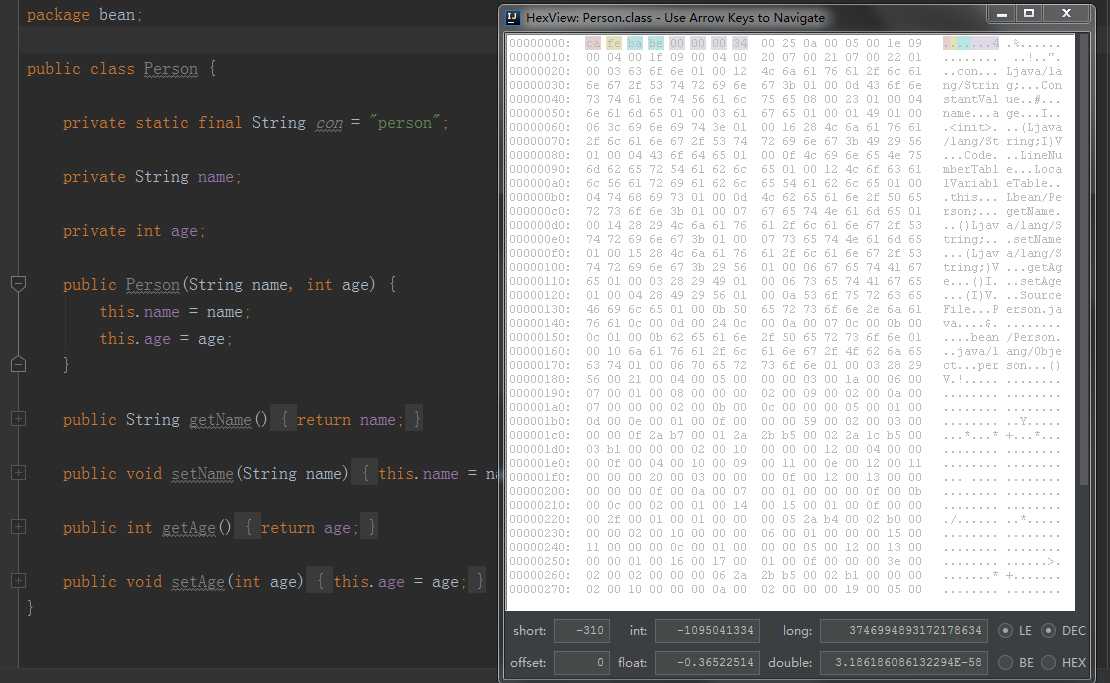The image size is (1110, 683).
Task: Click the highlighted byte 'fe'
Action: coord(614,44)
